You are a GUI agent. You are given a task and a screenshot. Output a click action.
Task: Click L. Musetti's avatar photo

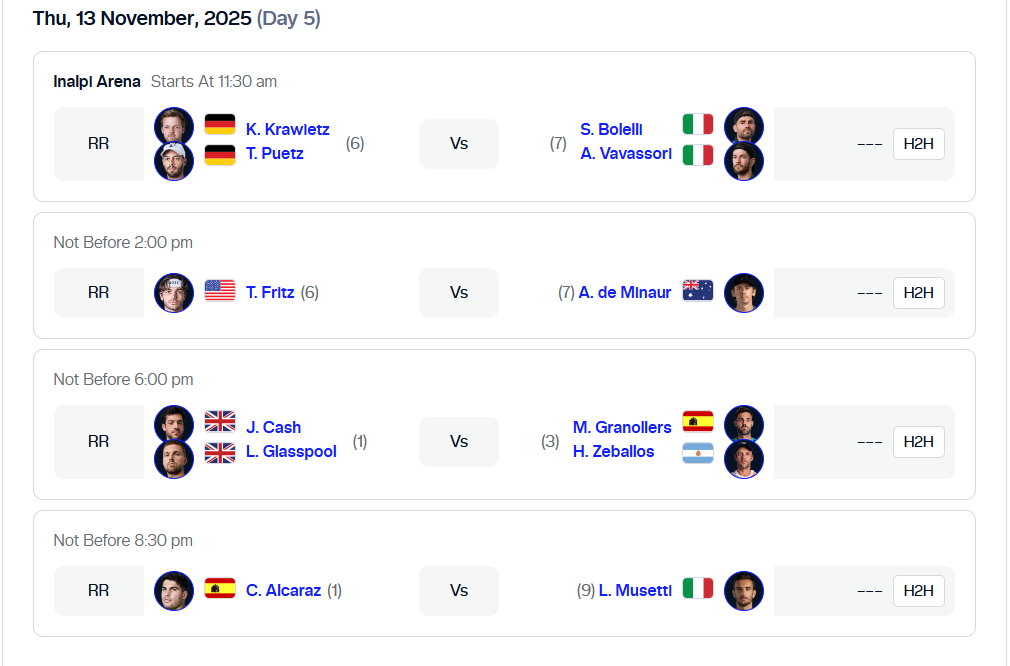pyautogui.click(x=744, y=591)
